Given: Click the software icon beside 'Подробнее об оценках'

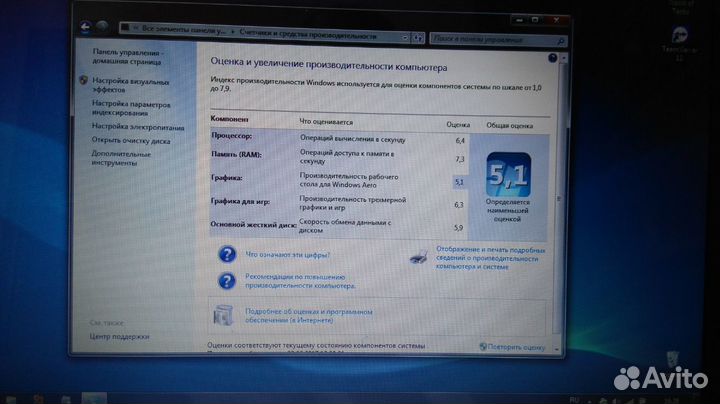Looking at the screenshot, I should [223, 315].
